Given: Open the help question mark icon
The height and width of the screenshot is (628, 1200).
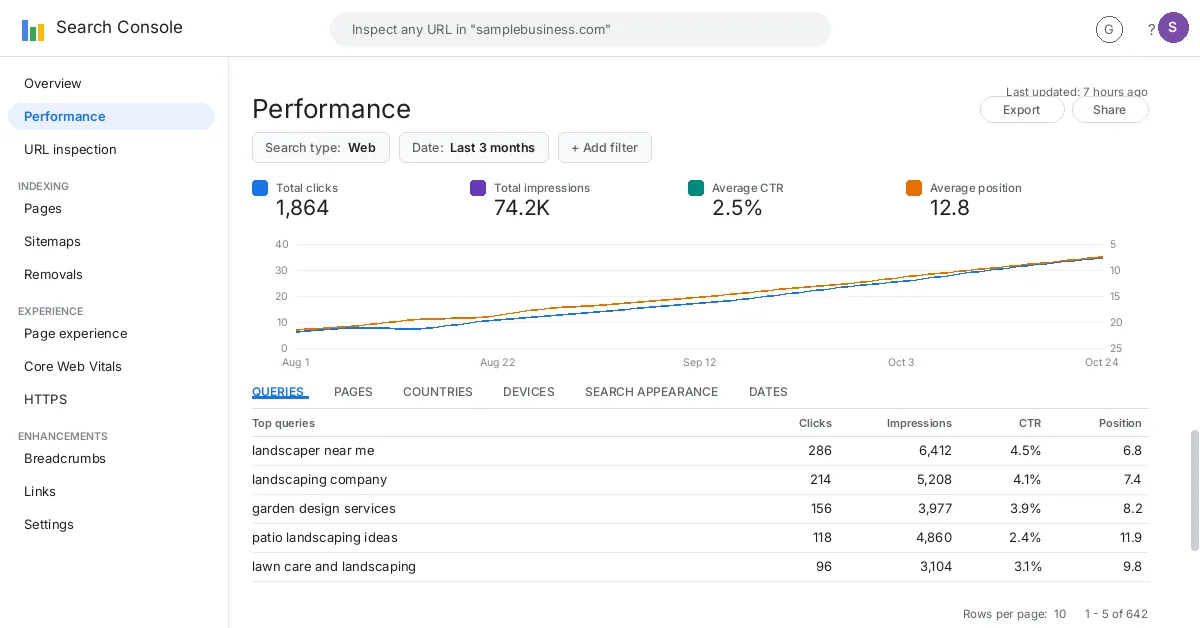Looking at the screenshot, I should pyautogui.click(x=1151, y=30).
